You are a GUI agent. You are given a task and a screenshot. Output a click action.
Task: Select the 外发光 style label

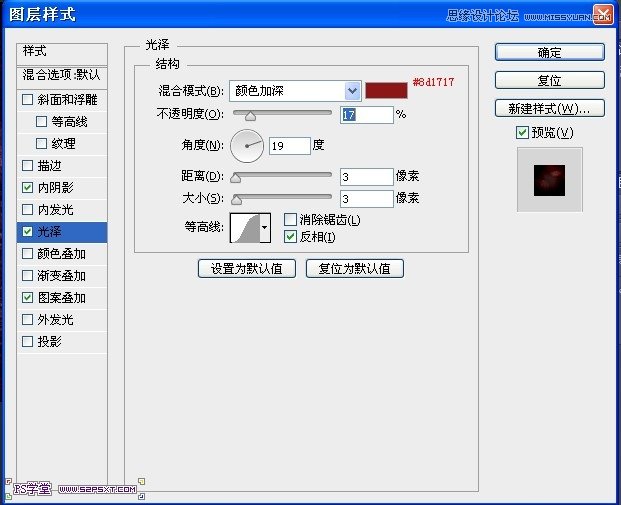[55, 320]
